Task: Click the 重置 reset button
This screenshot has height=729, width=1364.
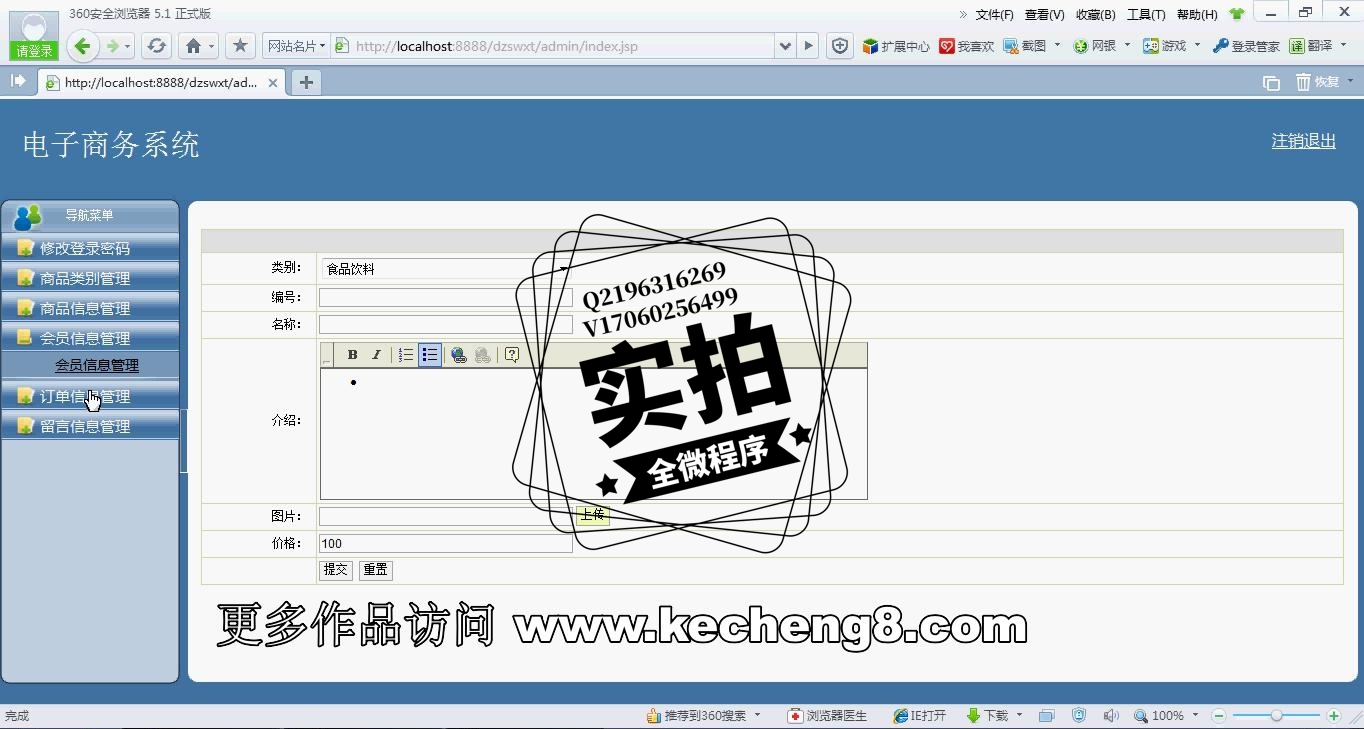Action: (x=376, y=570)
